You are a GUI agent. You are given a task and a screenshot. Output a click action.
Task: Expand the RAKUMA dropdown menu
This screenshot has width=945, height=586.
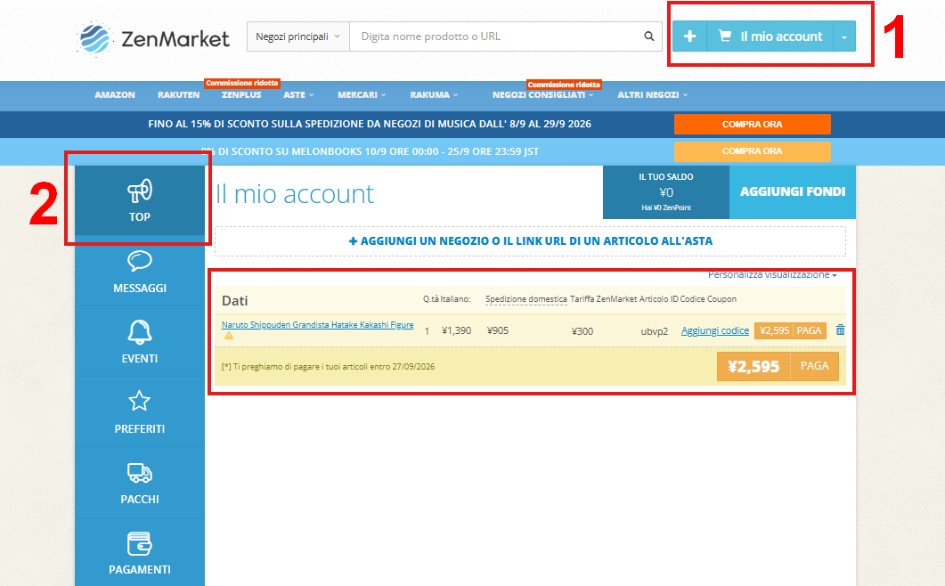434,95
